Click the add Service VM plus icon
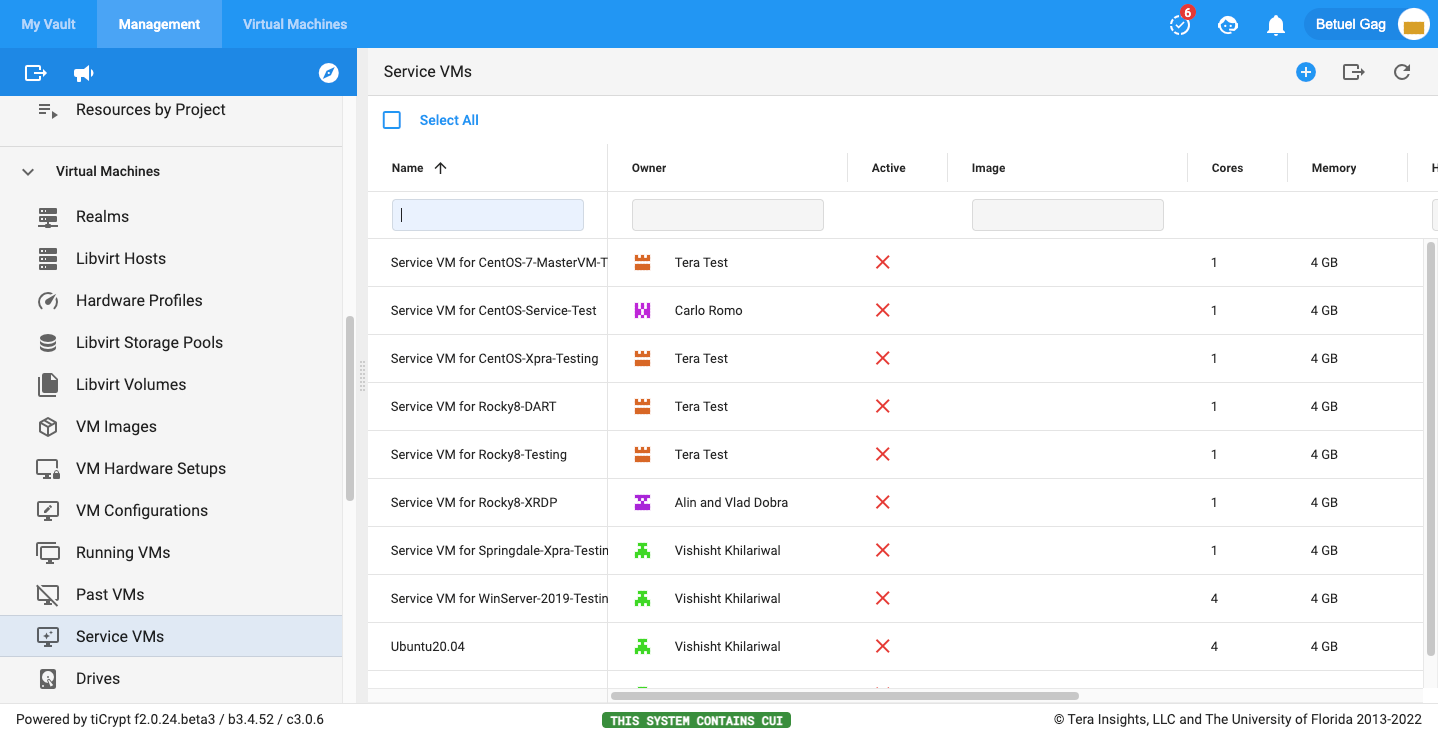This screenshot has width=1438, height=735. coord(1305,72)
